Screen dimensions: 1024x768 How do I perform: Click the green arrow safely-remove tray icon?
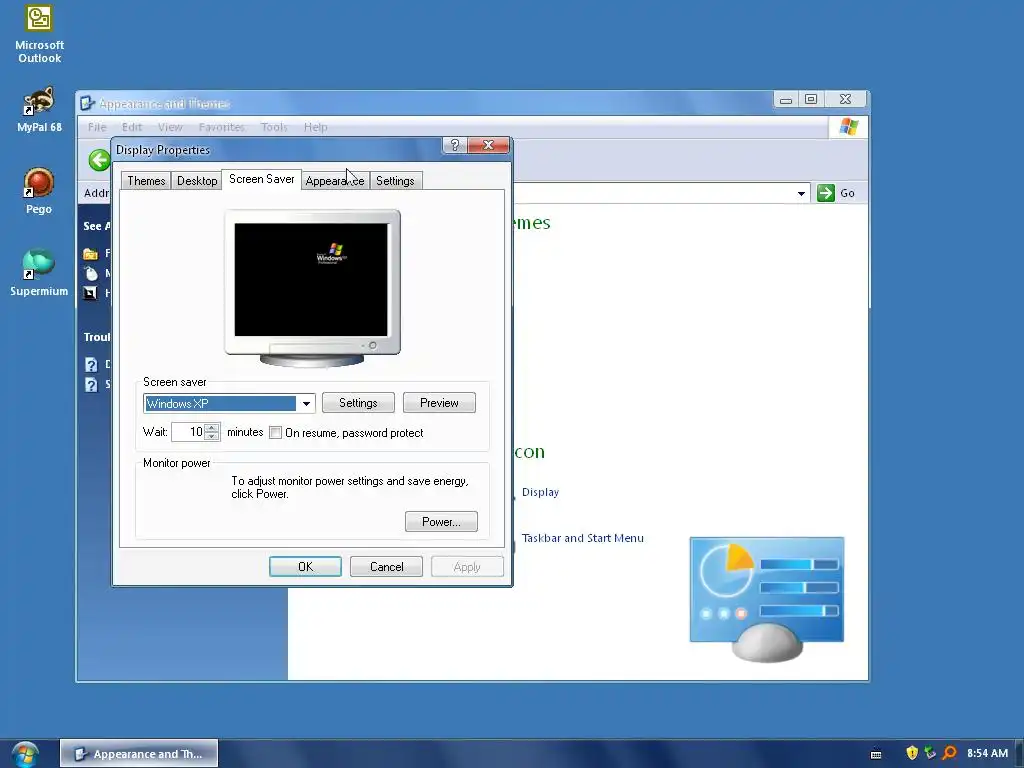tap(931, 753)
